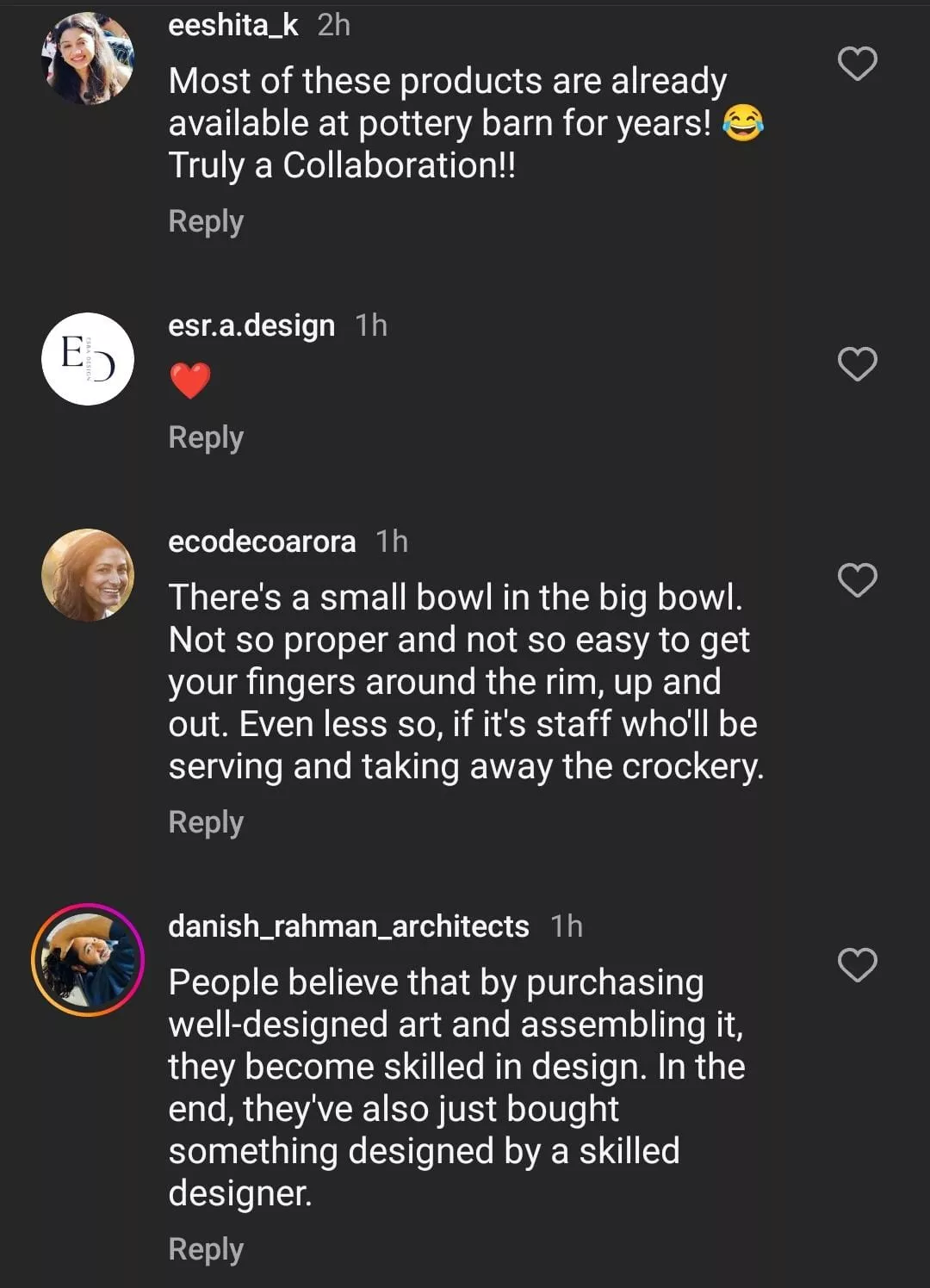Tap ecodecoarora's profile photo
The width and height of the screenshot is (930, 1288).
tap(88, 574)
